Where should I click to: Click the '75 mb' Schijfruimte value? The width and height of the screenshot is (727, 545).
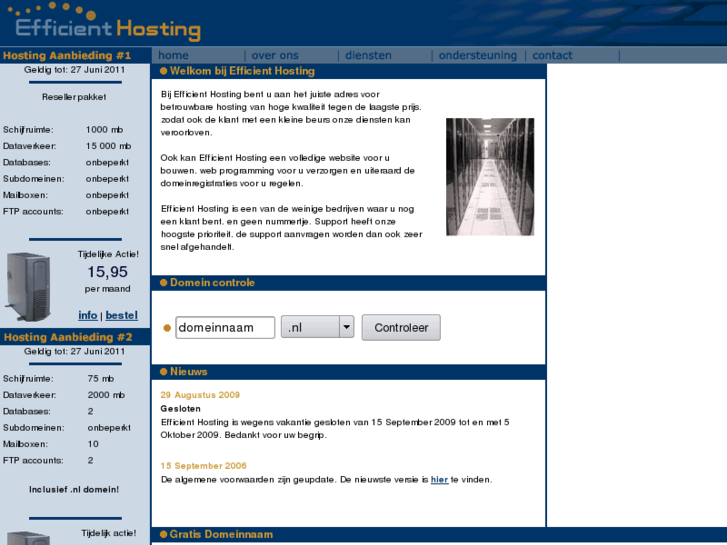[x=101, y=379]
